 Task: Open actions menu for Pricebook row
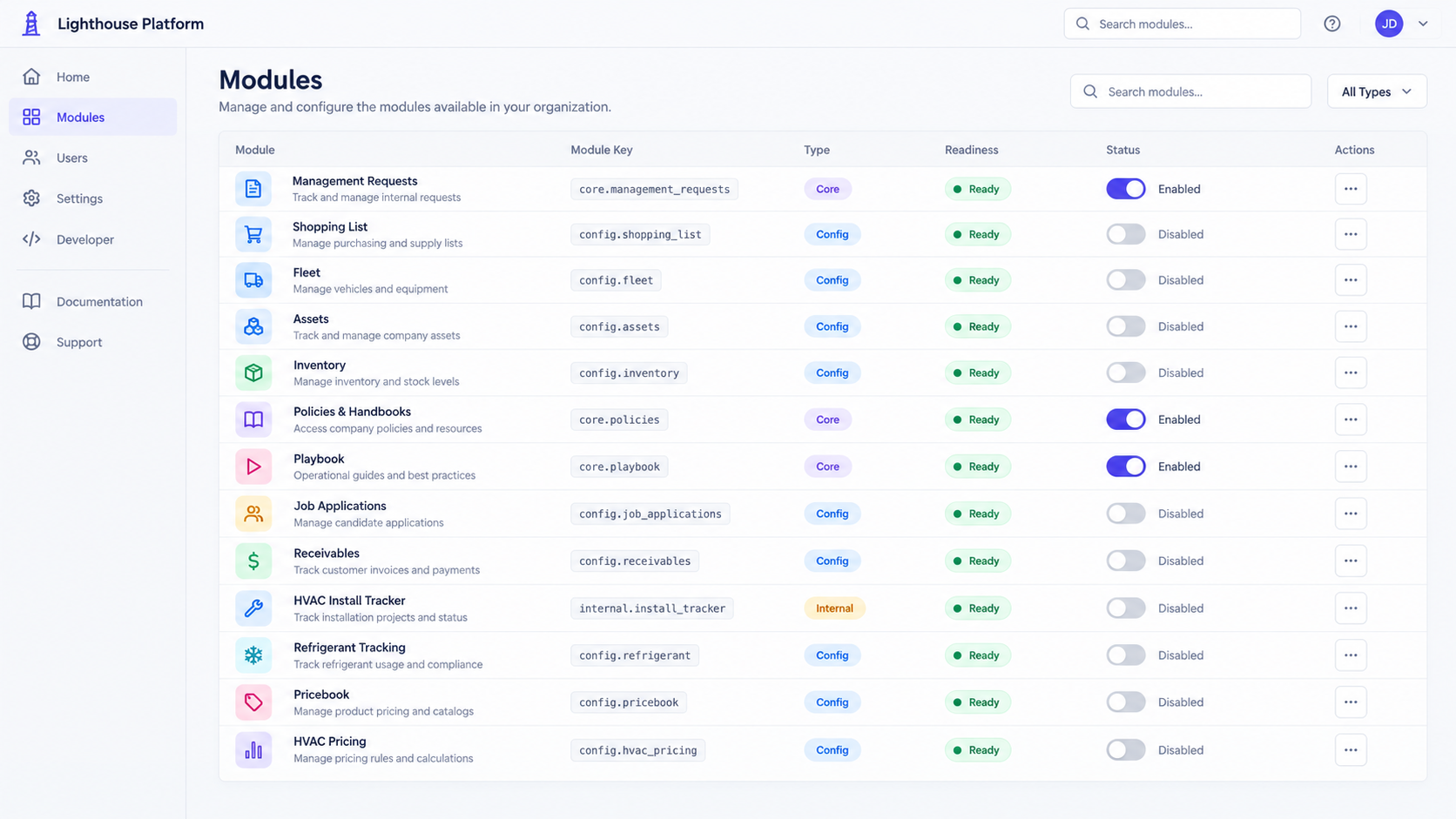(1351, 702)
